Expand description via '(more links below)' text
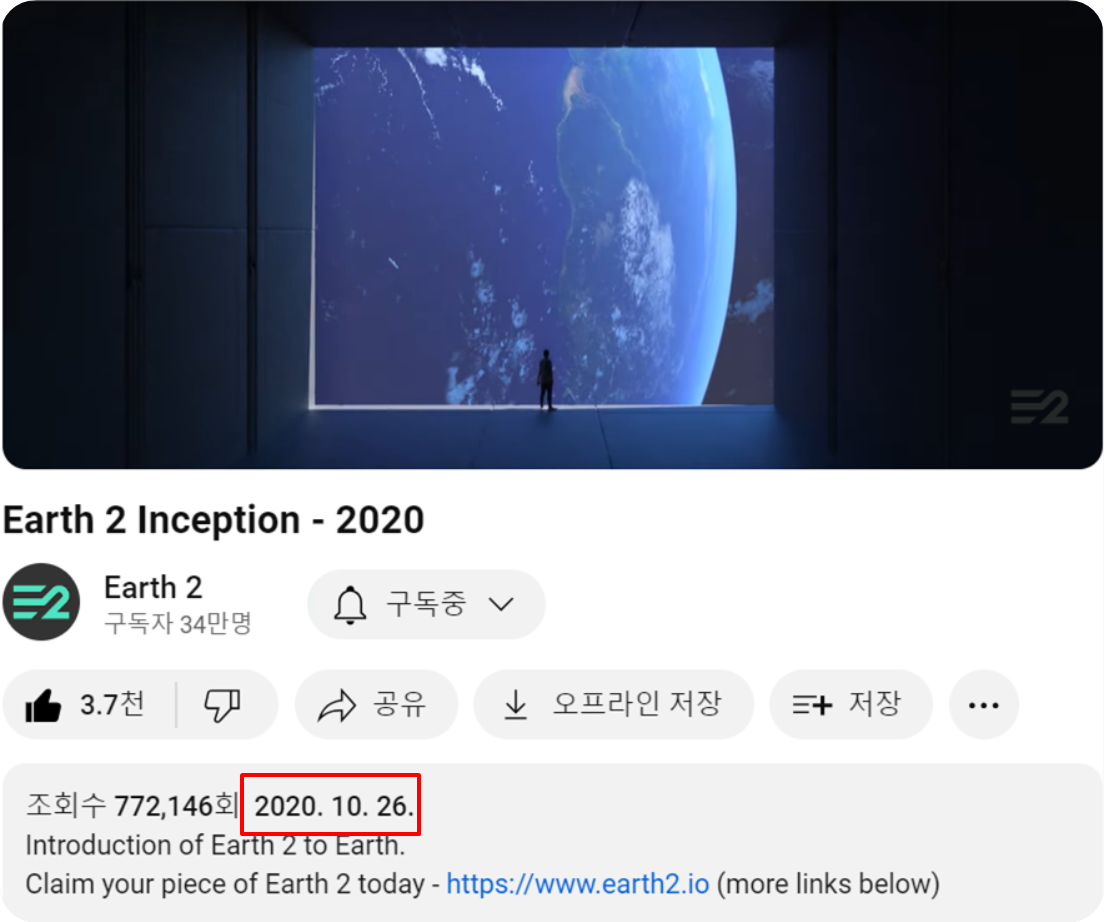1104x922 pixels. [828, 884]
